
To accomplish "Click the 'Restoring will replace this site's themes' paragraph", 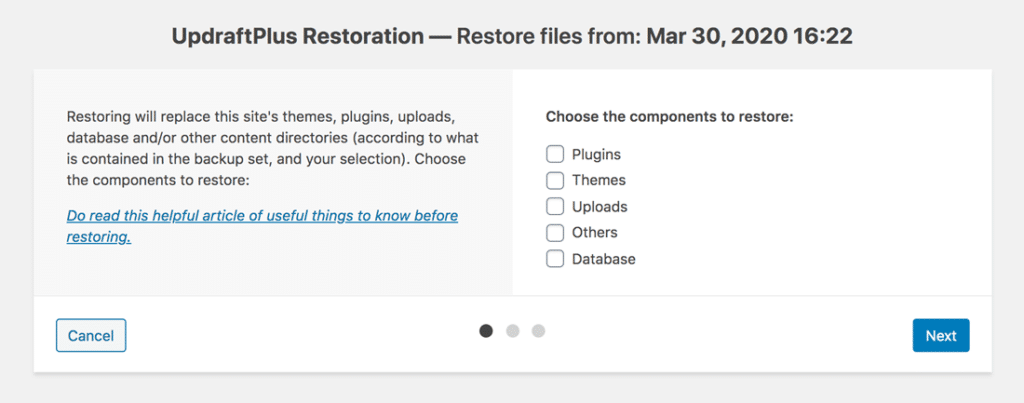I will 274,149.
